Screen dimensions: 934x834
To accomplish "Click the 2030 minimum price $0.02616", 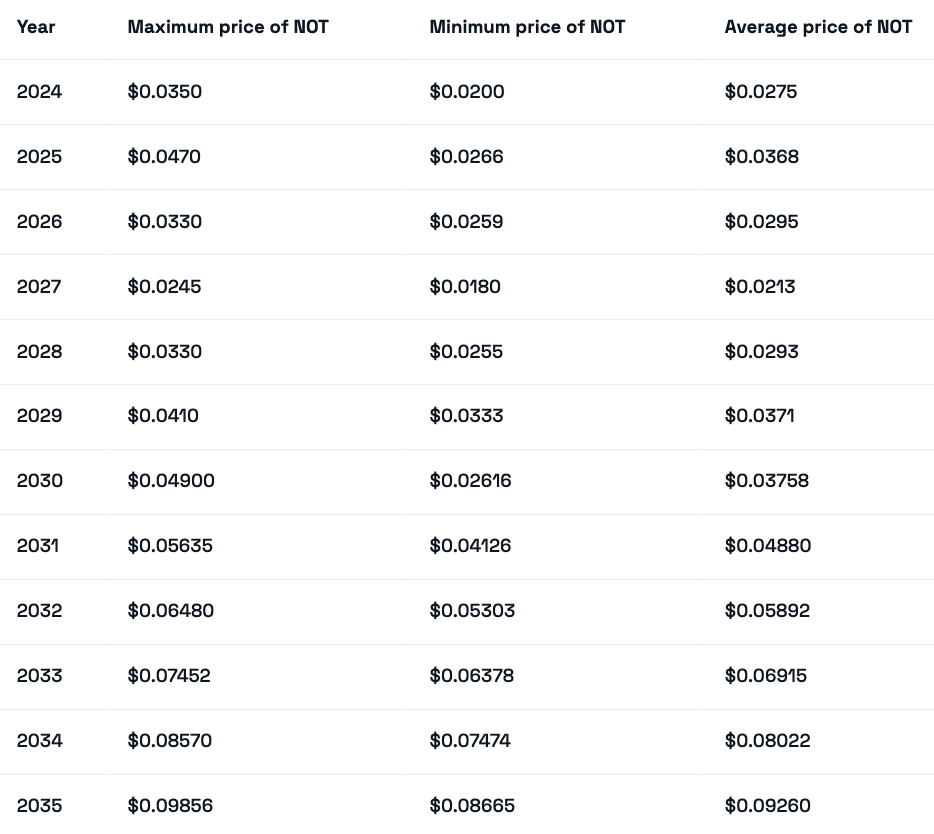I will pos(470,481).
